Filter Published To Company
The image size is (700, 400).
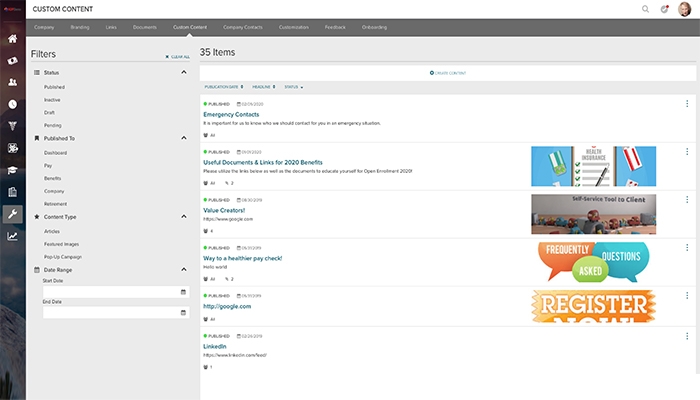pyautogui.click(x=54, y=191)
